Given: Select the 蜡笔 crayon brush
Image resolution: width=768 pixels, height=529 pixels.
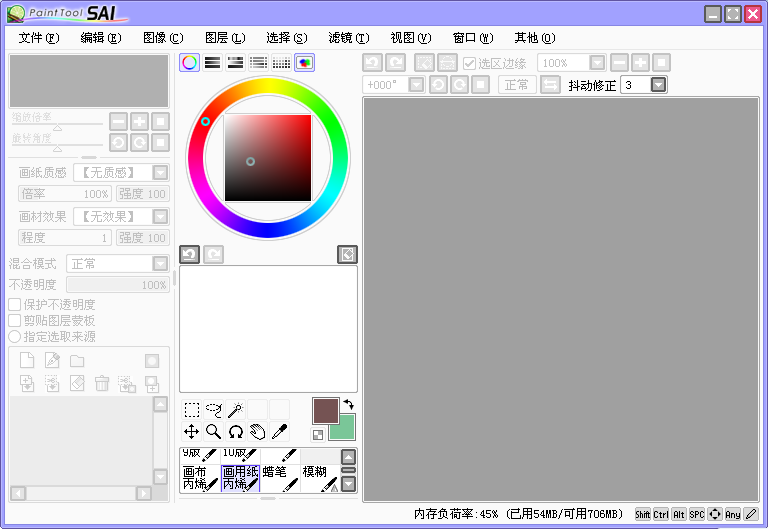Looking at the screenshot, I should [x=280, y=478].
